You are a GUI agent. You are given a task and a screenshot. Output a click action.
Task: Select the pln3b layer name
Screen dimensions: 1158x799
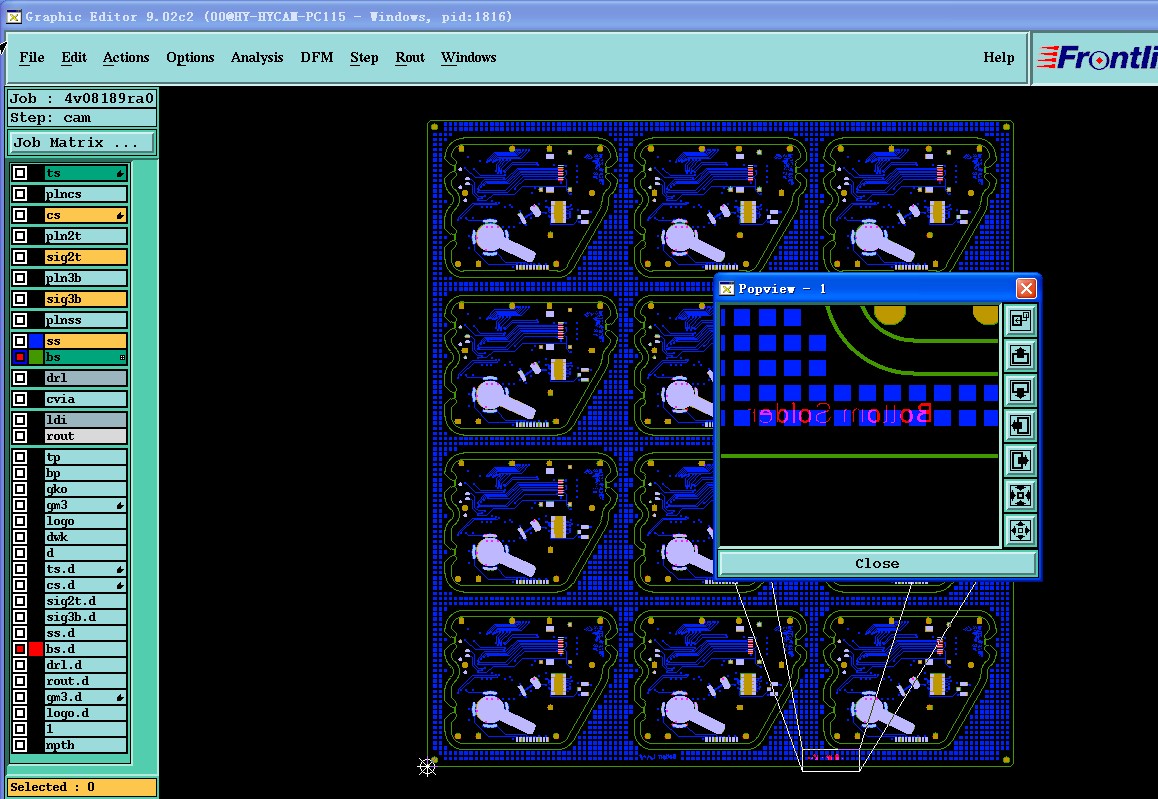coord(86,278)
